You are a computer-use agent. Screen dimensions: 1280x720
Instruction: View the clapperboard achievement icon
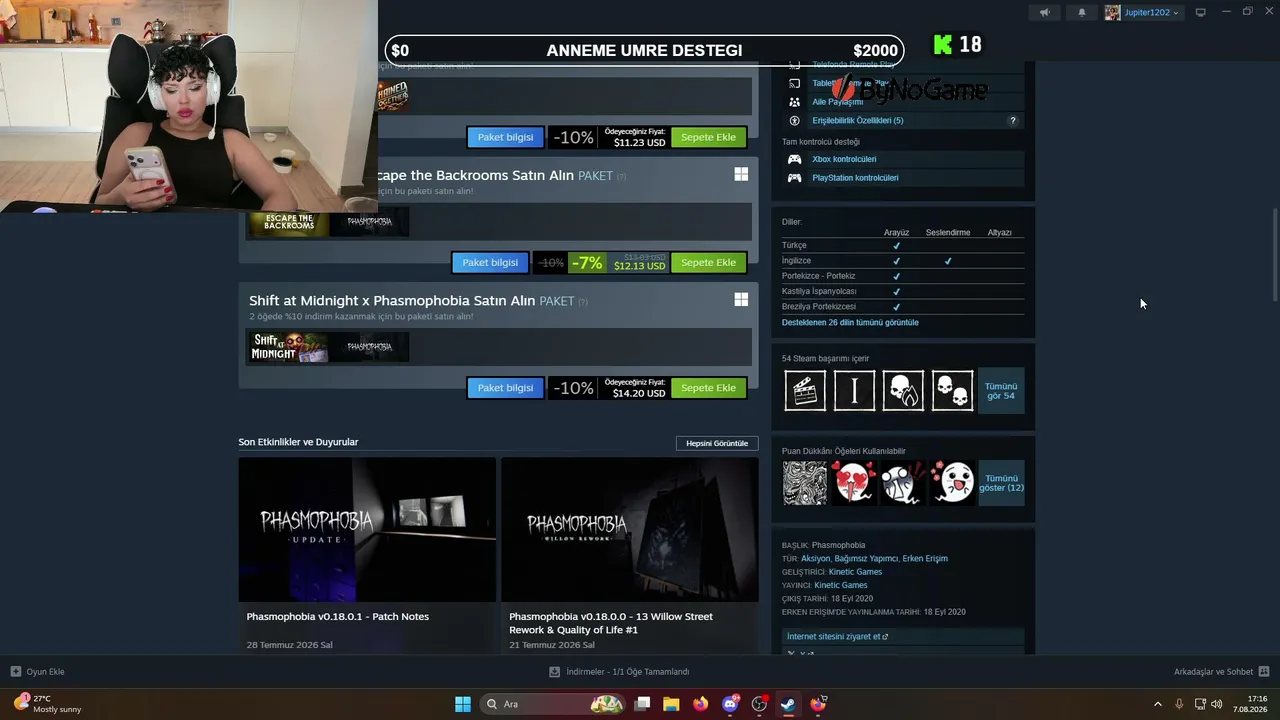pos(805,390)
